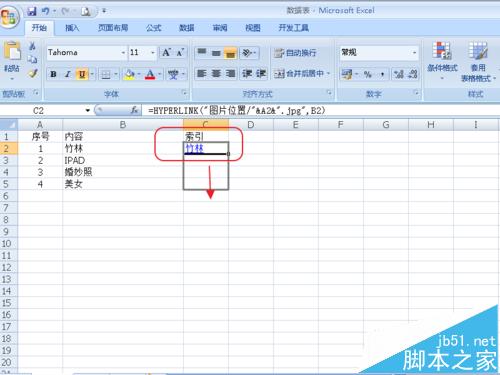Toggle Center text alignment
Screen dimensions: 500x375
click(x=216, y=73)
